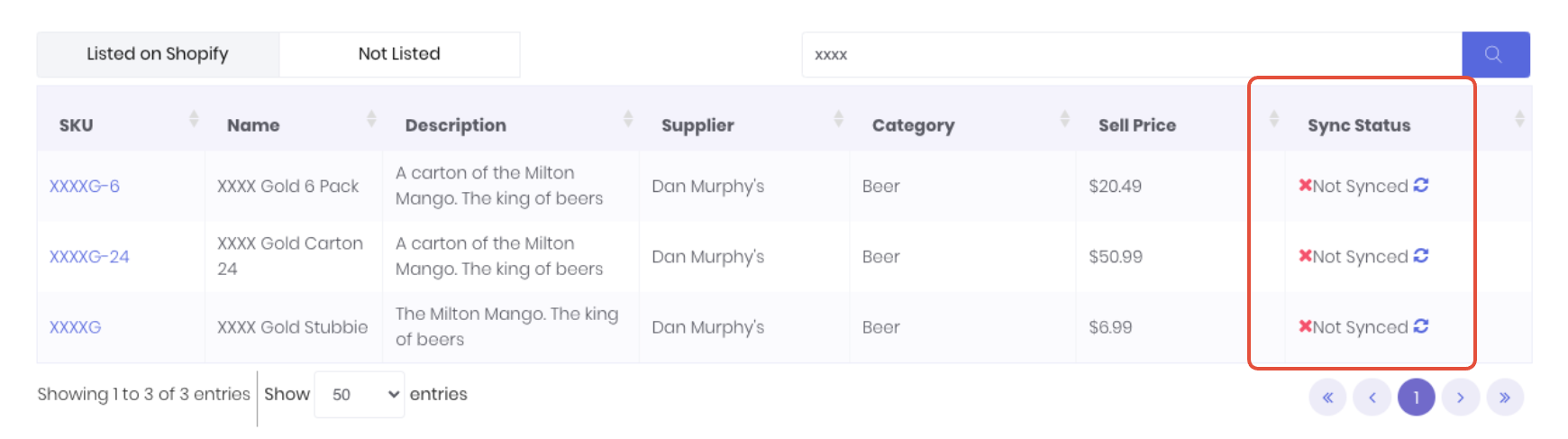
Task: Click sync icon for XXXX Gold Stubbie
Action: pos(1421,326)
